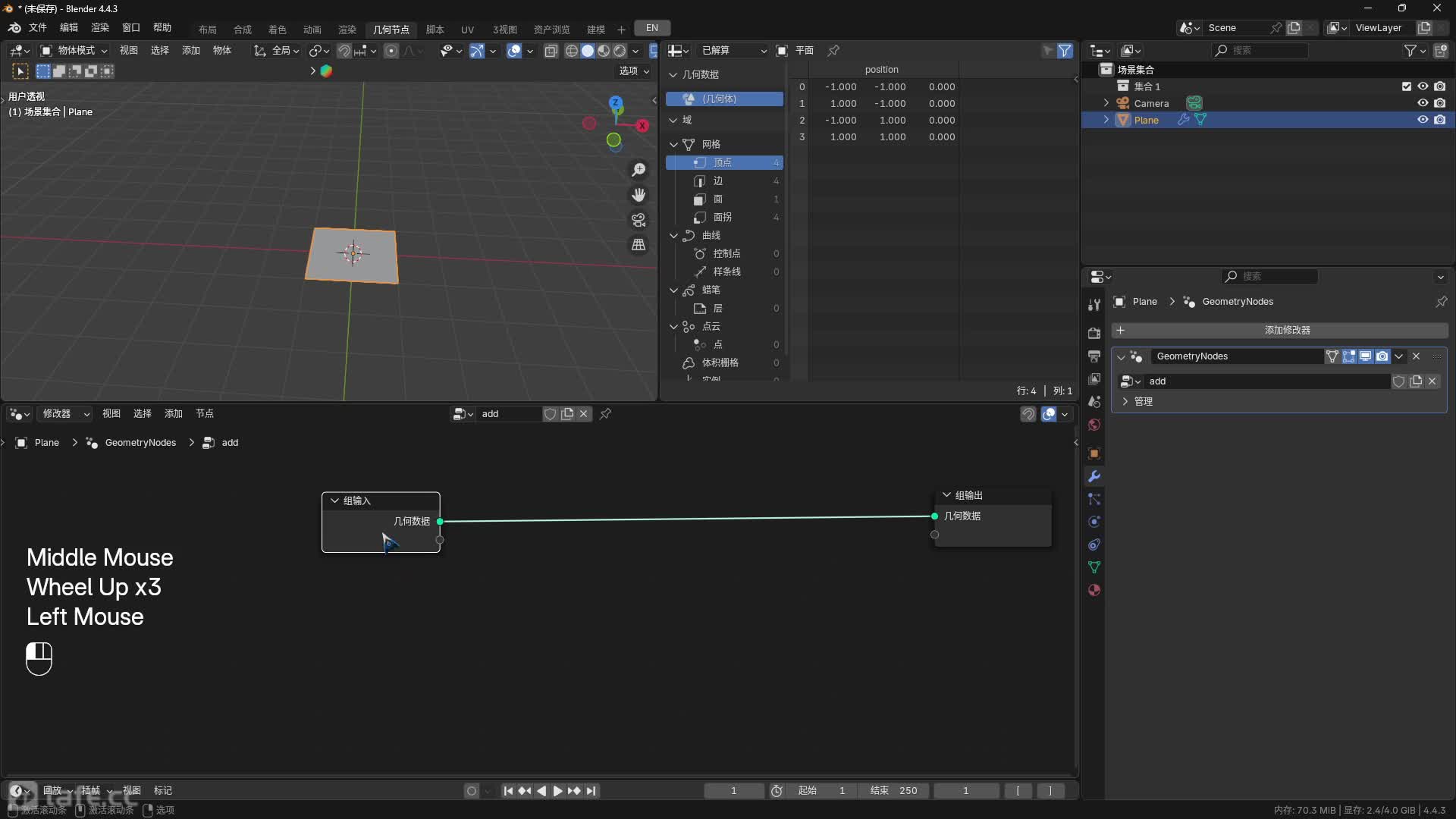1456x819 pixels.
Task: Toggle snapping magnet in 3D viewport header
Action: (x=344, y=51)
